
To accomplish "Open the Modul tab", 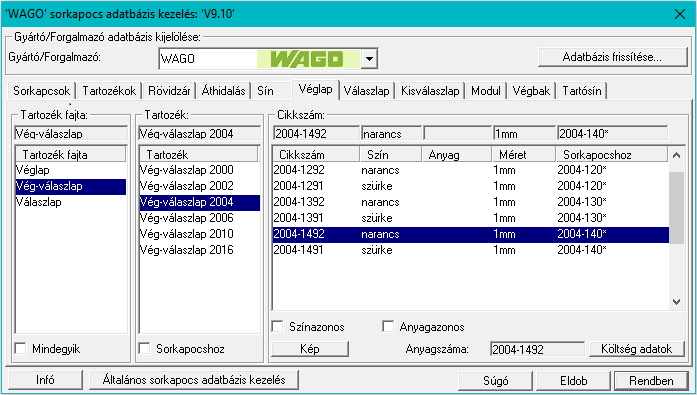I will 486,91.
